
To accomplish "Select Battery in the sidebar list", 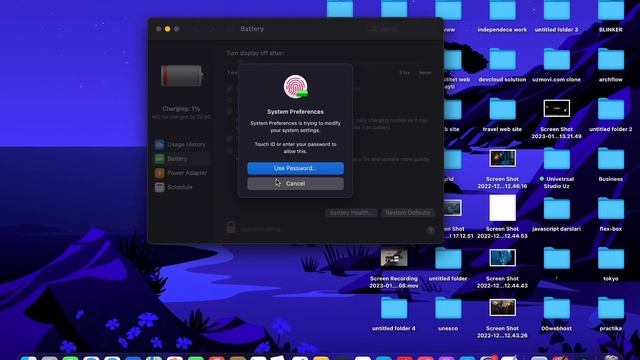I will 182,159.
